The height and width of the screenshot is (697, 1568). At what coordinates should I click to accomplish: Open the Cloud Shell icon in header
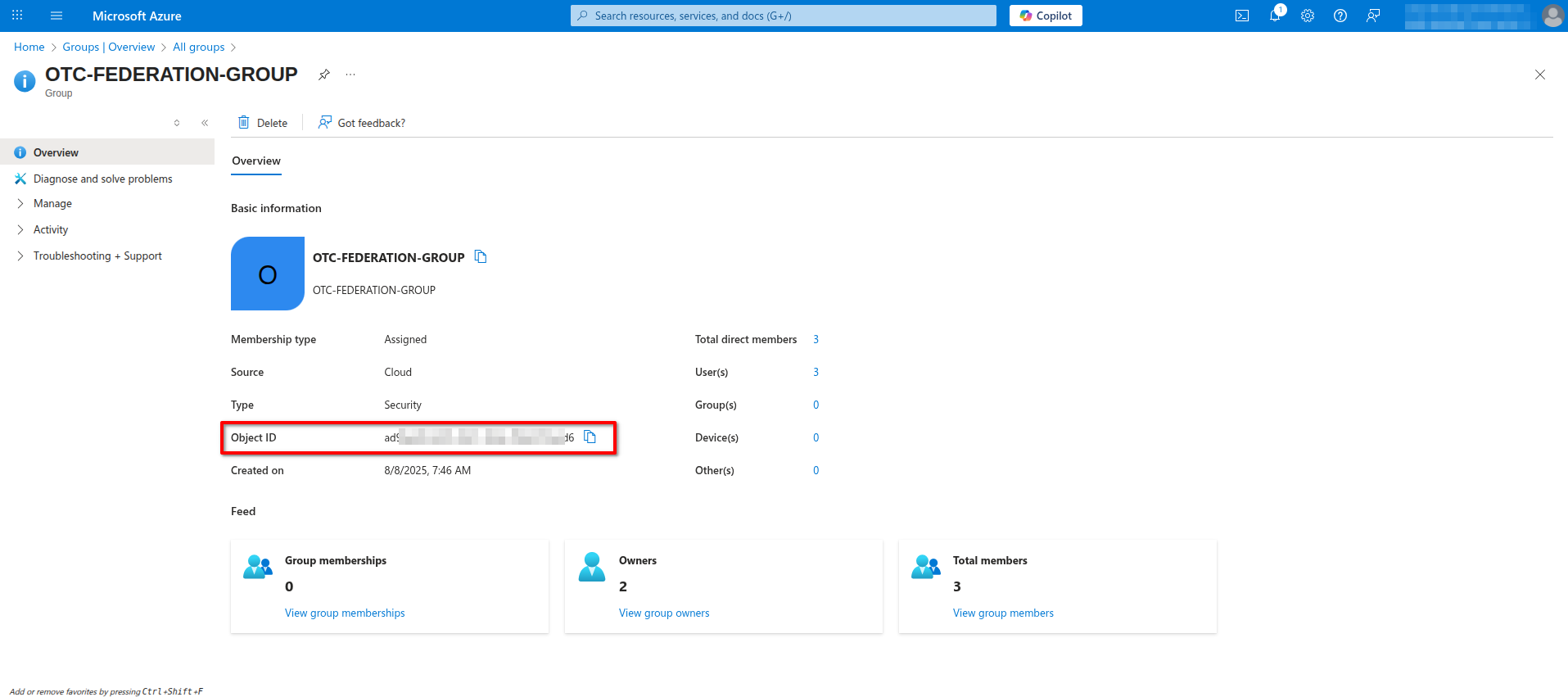1241,16
